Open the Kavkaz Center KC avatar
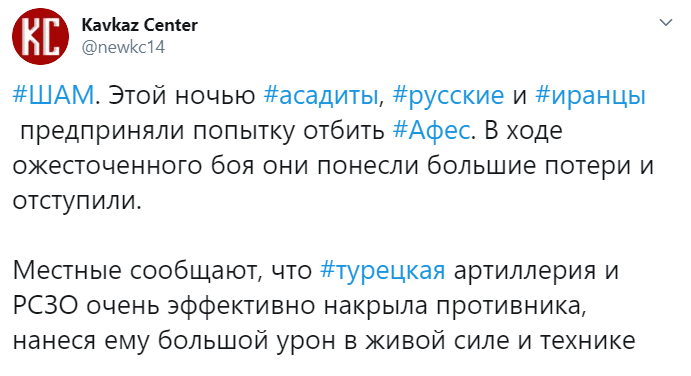This screenshot has height=376, width=691. click(x=40, y=37)
